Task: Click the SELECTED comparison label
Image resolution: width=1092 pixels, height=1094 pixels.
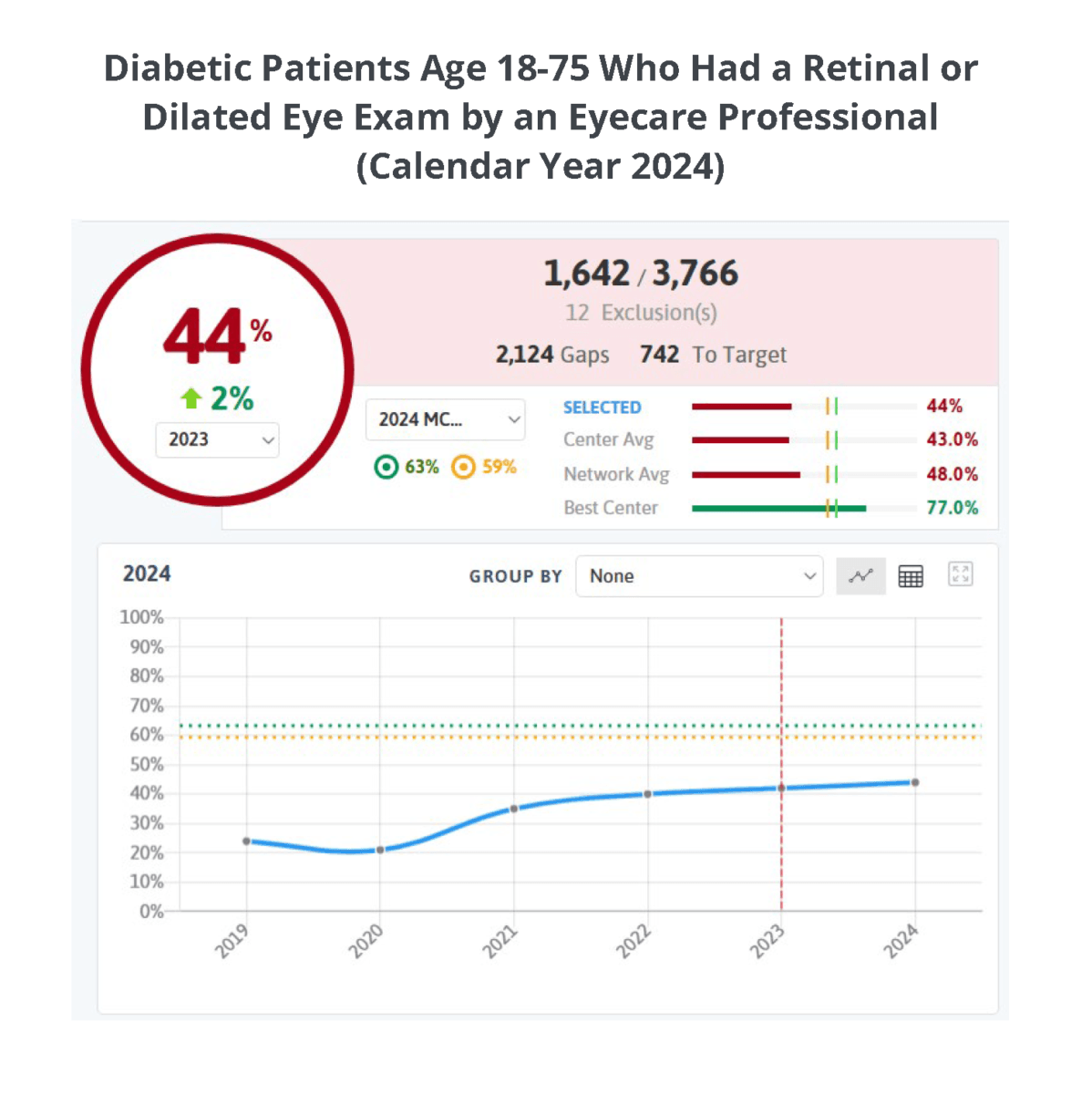Action: (x=602, y=408)
